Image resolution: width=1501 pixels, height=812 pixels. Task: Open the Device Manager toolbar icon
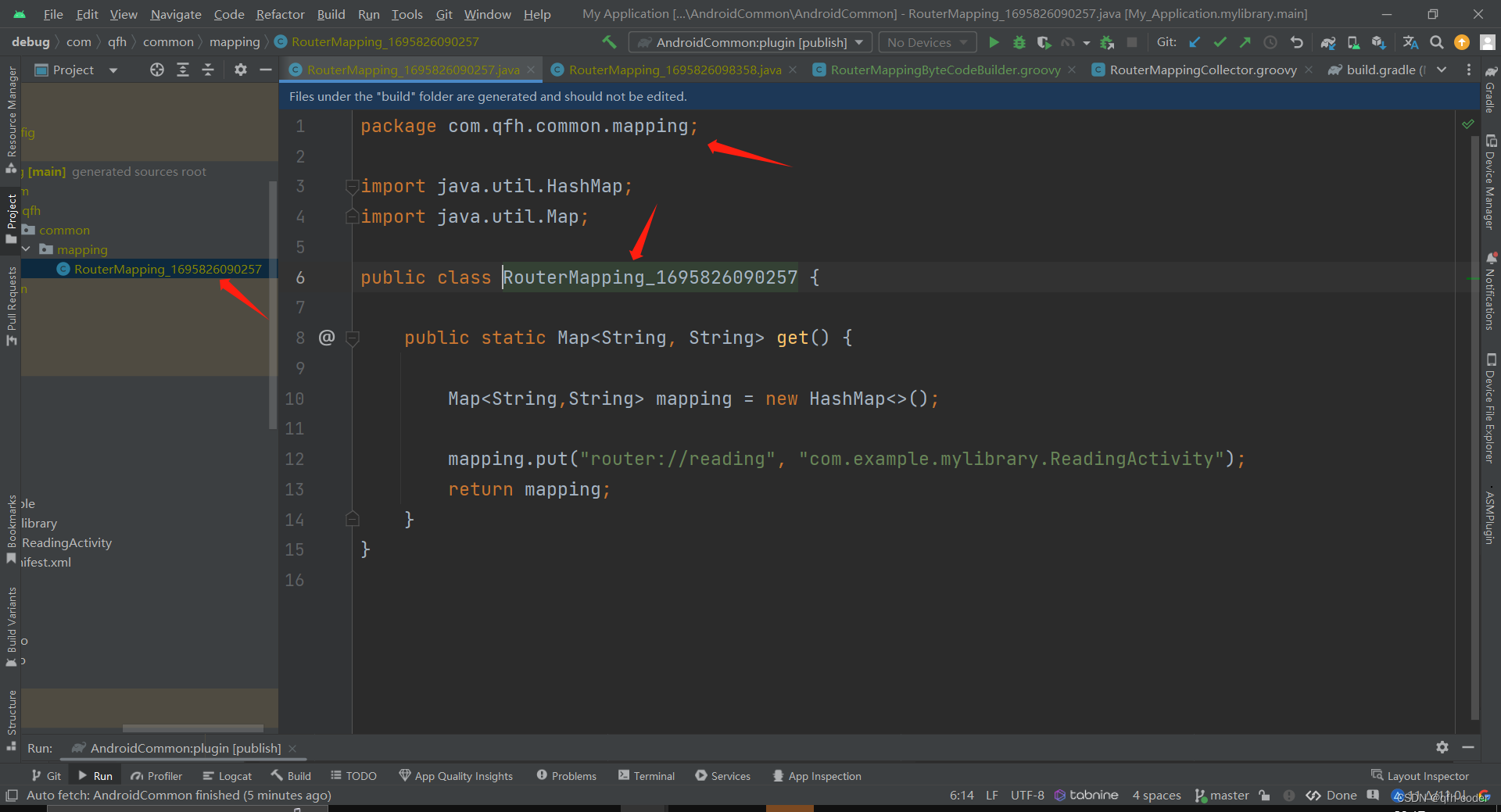[1353, 42]
